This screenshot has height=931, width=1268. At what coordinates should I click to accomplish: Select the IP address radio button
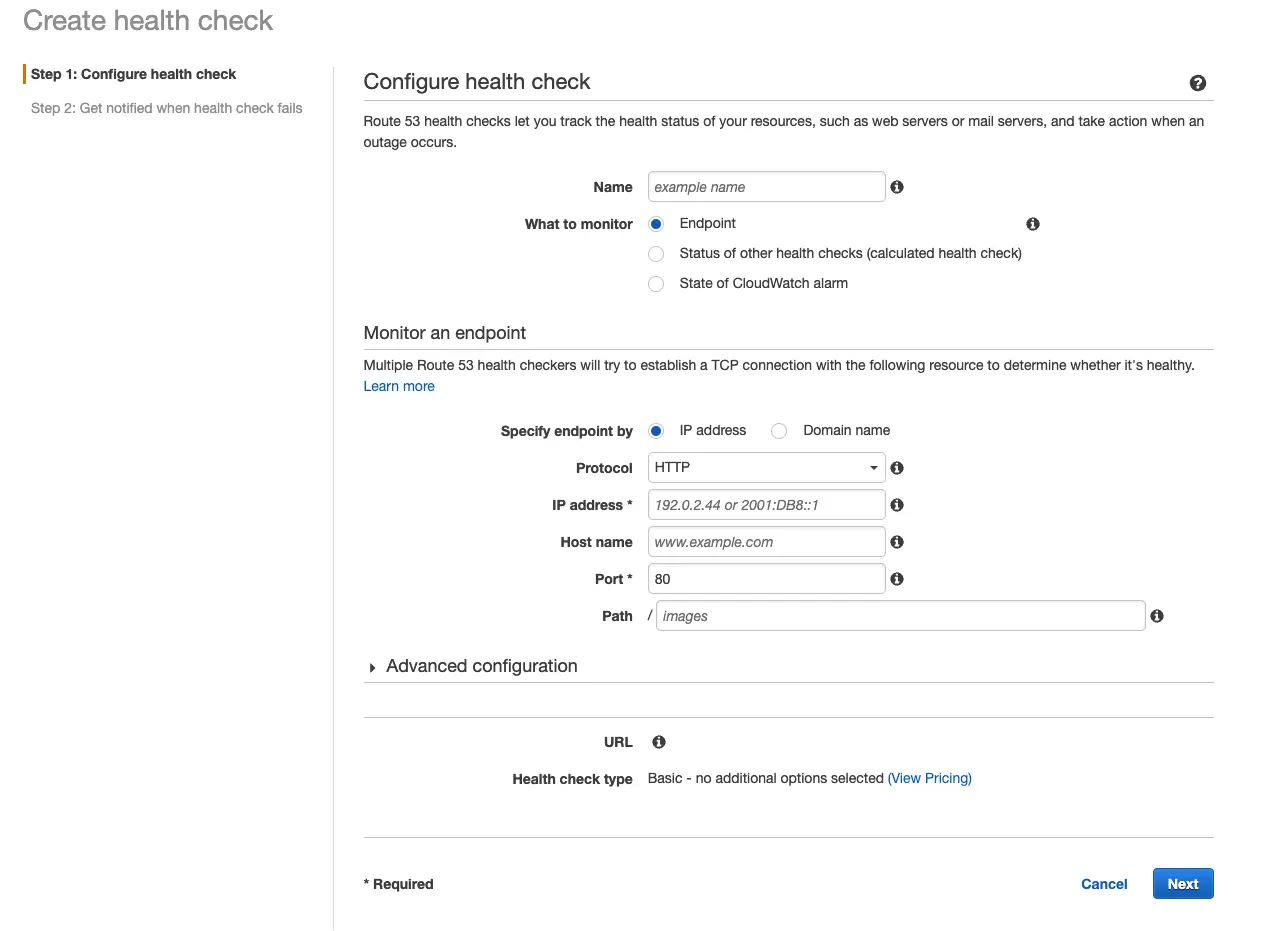pos(656,431)
